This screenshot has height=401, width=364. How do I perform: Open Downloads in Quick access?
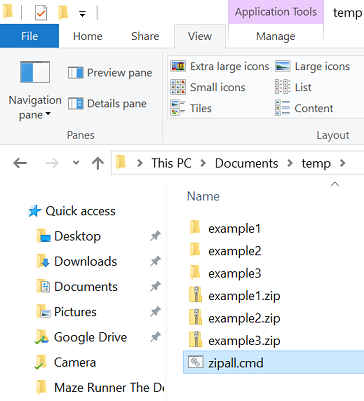click(x=85, y=261)
